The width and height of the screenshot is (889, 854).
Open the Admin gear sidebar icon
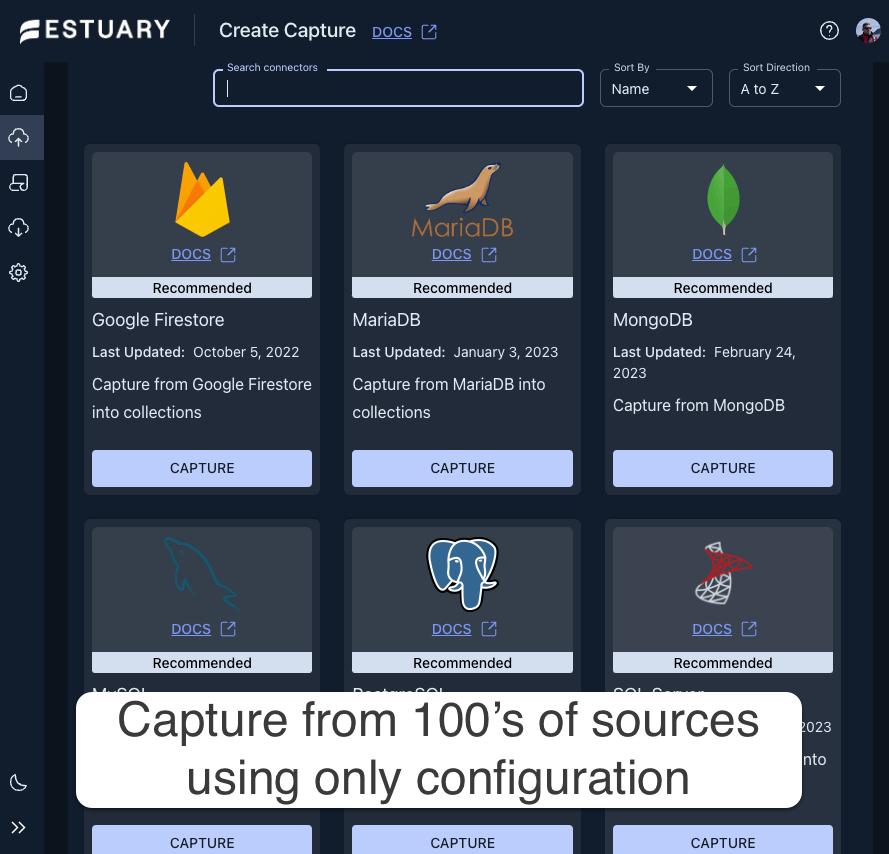coord(19,272)
